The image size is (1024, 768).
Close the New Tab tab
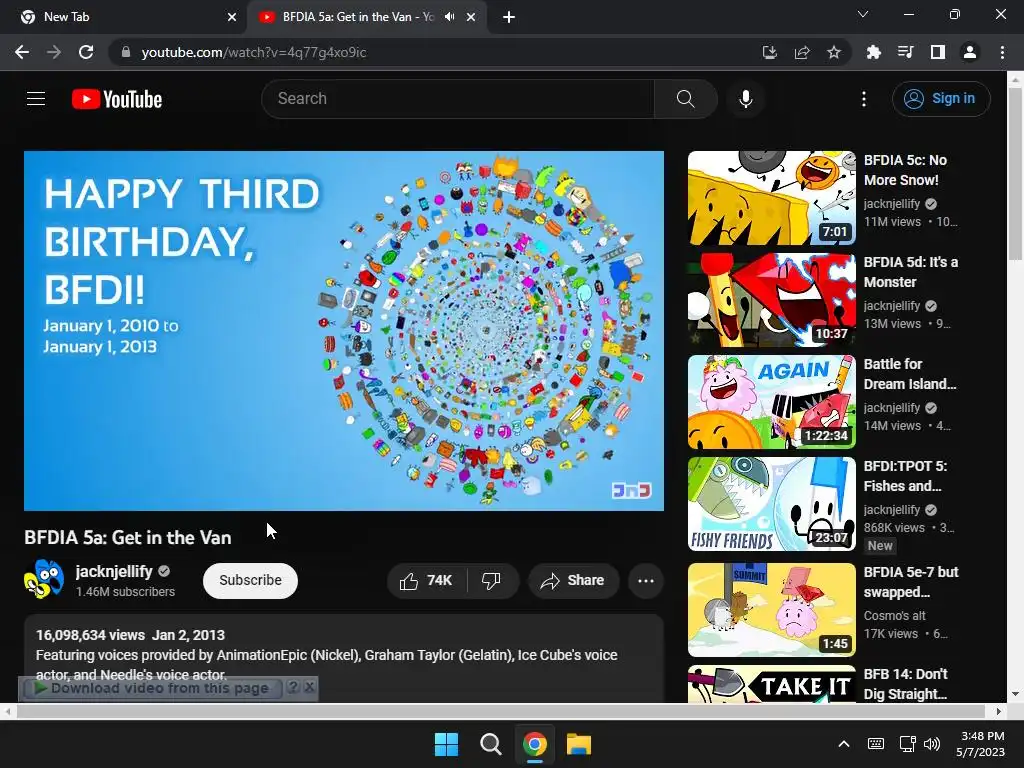232,17
